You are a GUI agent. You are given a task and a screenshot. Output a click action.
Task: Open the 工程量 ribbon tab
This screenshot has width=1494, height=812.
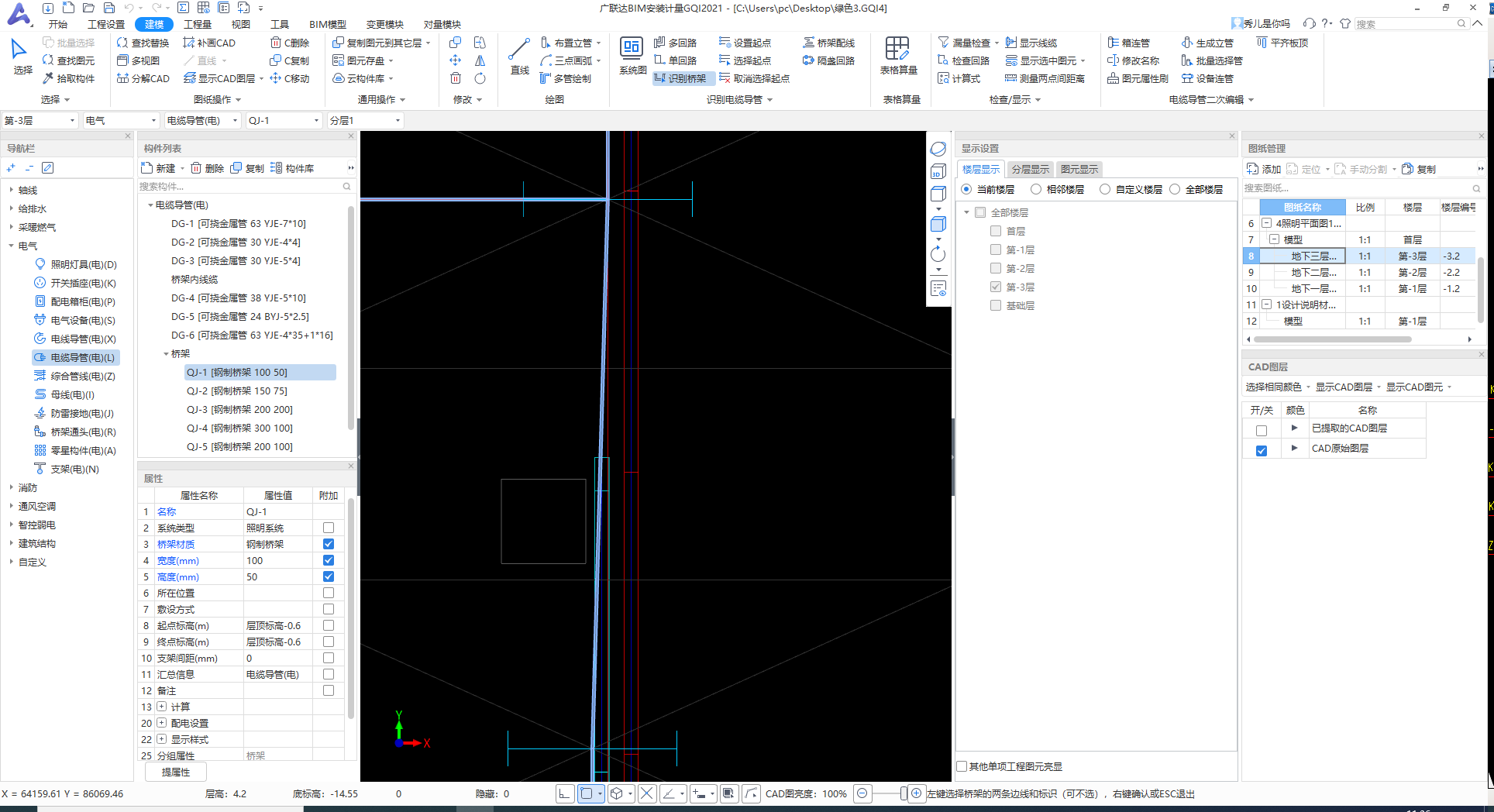pos(198,24)
